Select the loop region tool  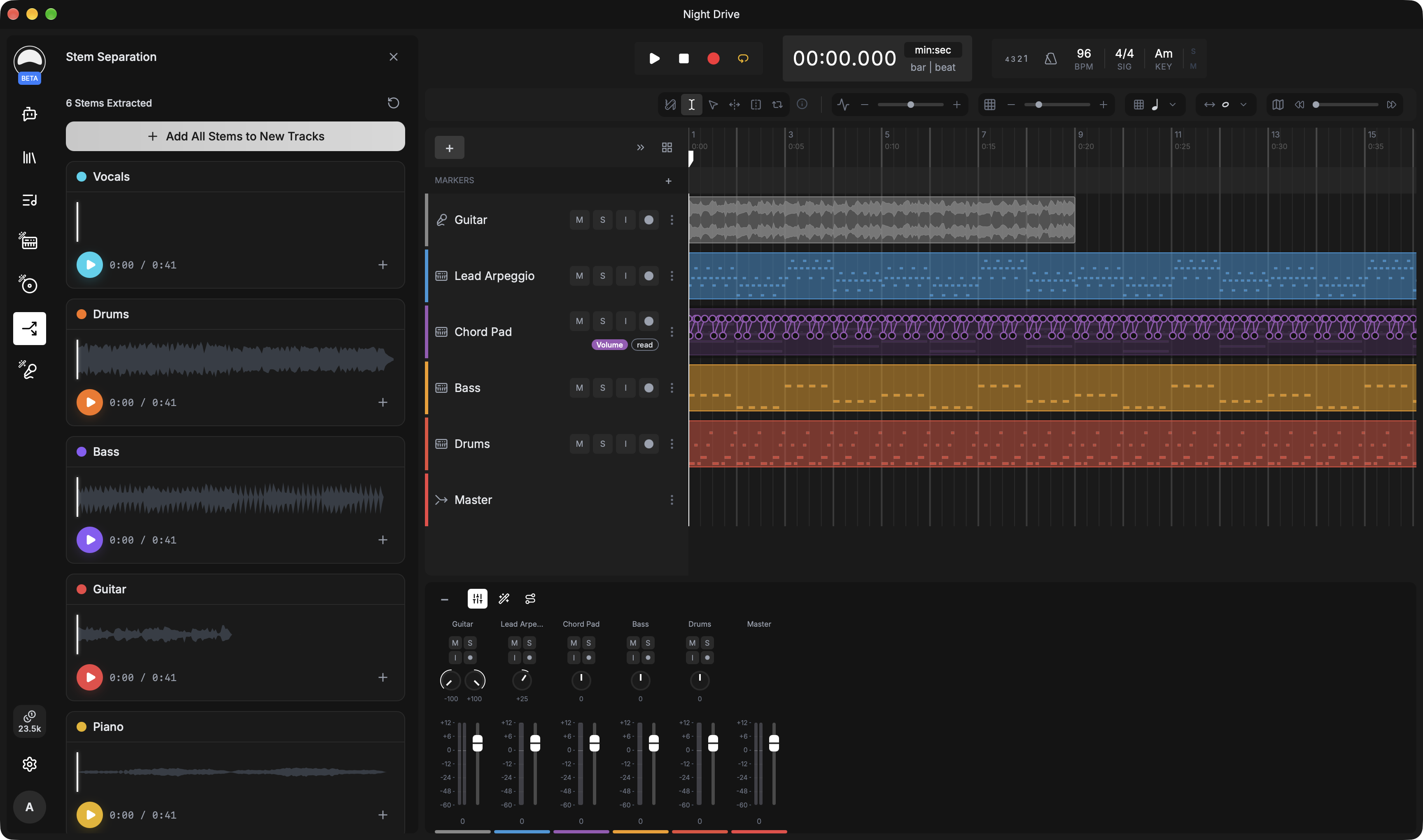[x=777, y=105]
